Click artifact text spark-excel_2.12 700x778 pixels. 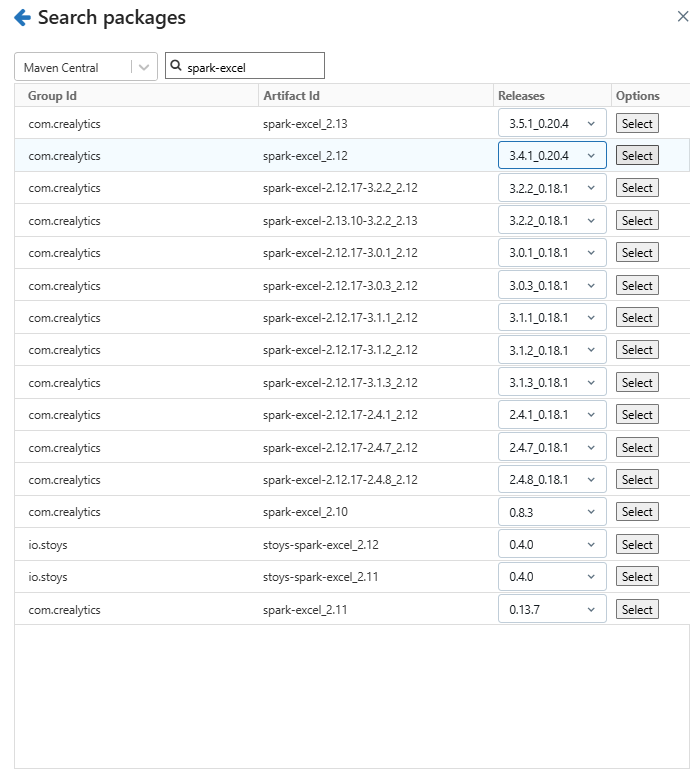(305, 156)
